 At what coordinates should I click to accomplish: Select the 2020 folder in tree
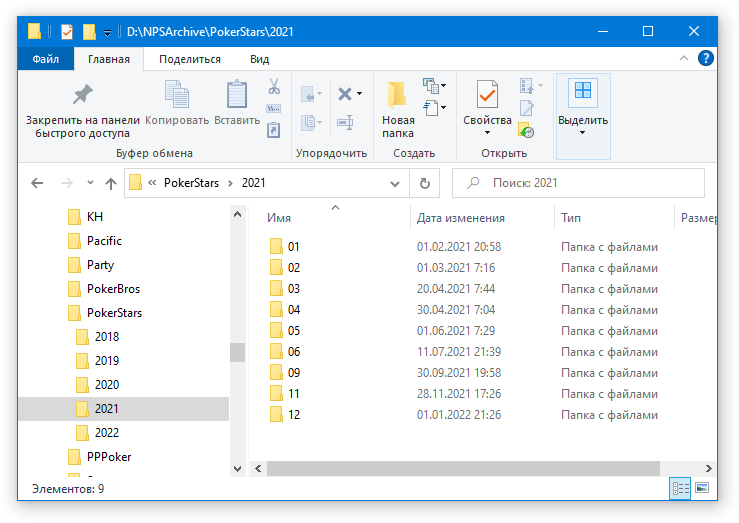coord(107,384)
